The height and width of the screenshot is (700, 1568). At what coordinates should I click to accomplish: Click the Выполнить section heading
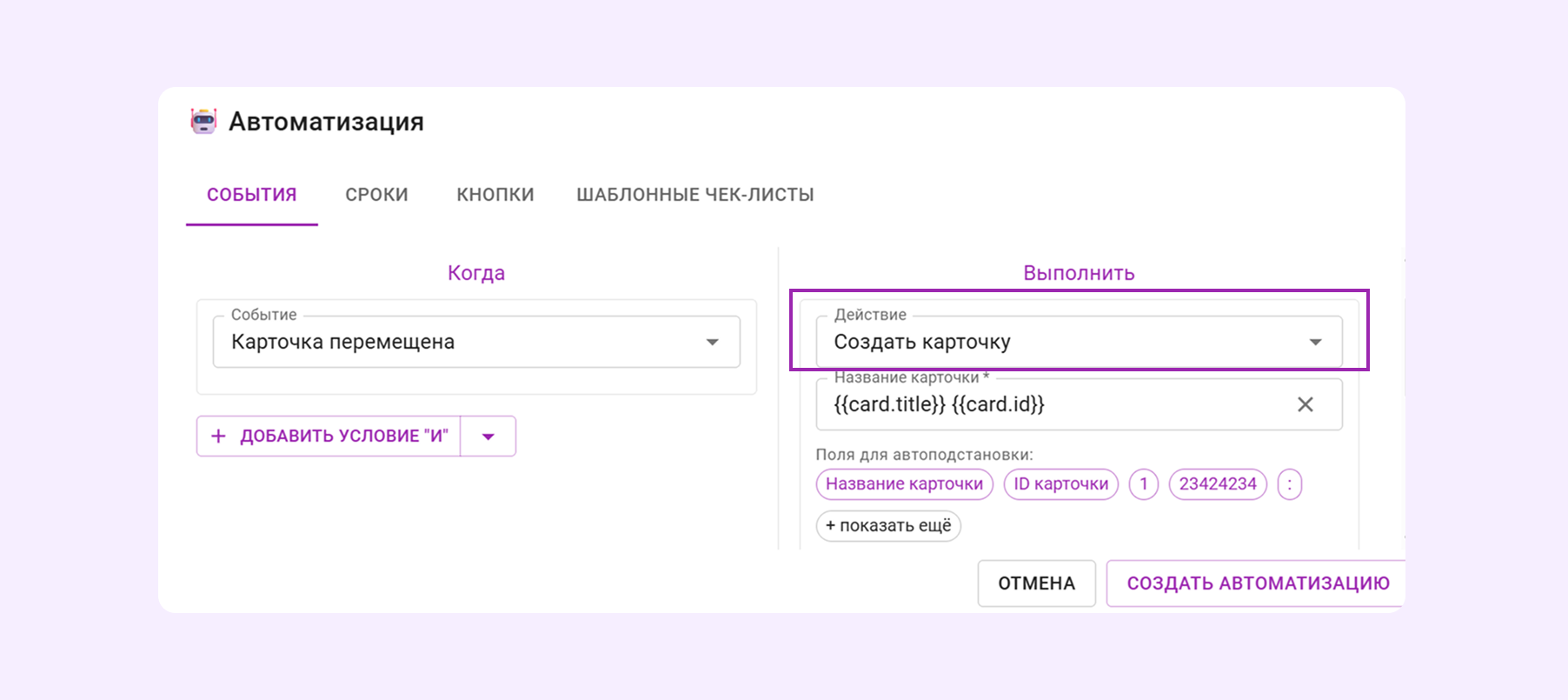(x=1079, y=273)
